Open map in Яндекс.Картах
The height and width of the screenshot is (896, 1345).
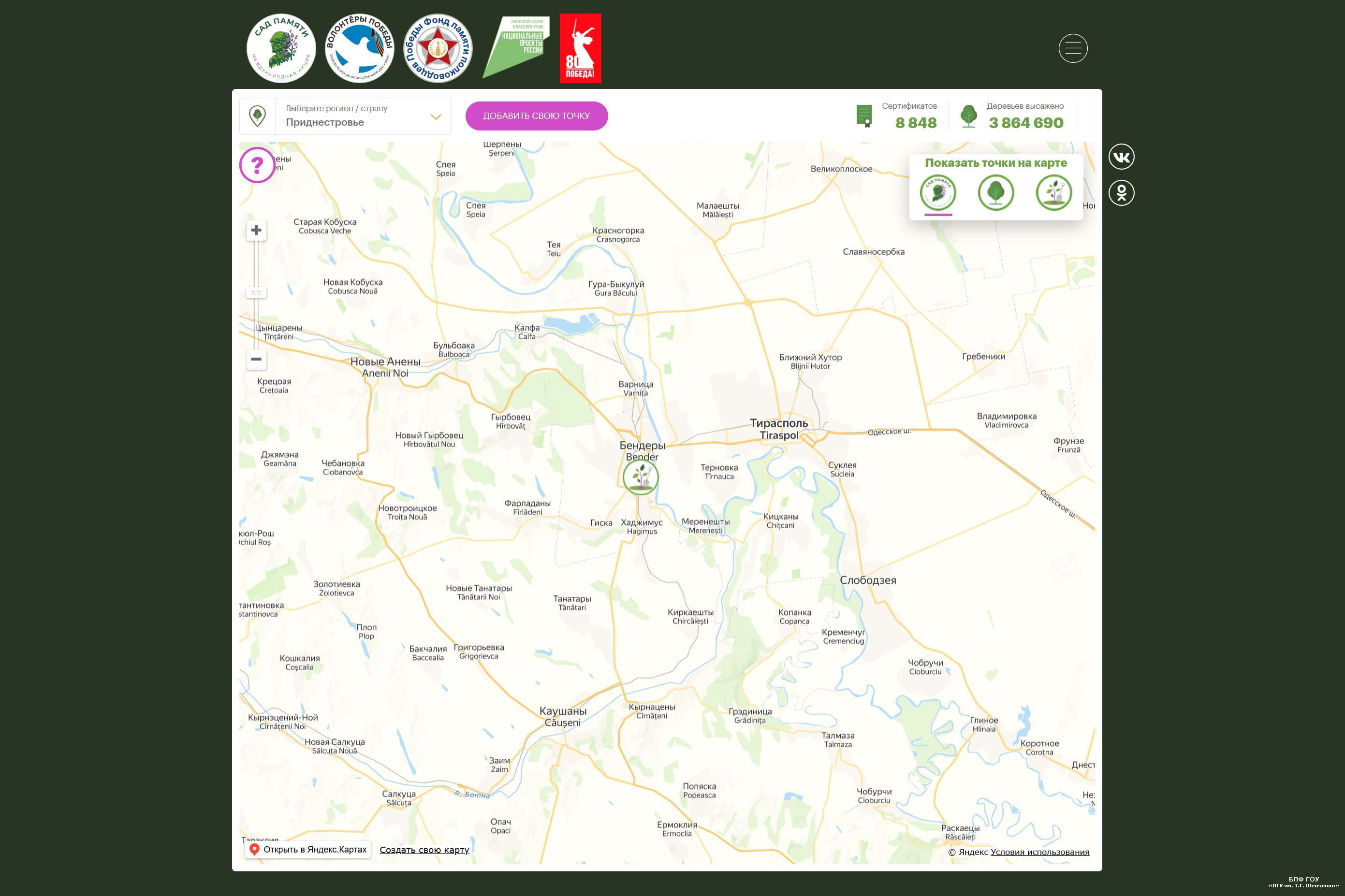coord(308,849)
